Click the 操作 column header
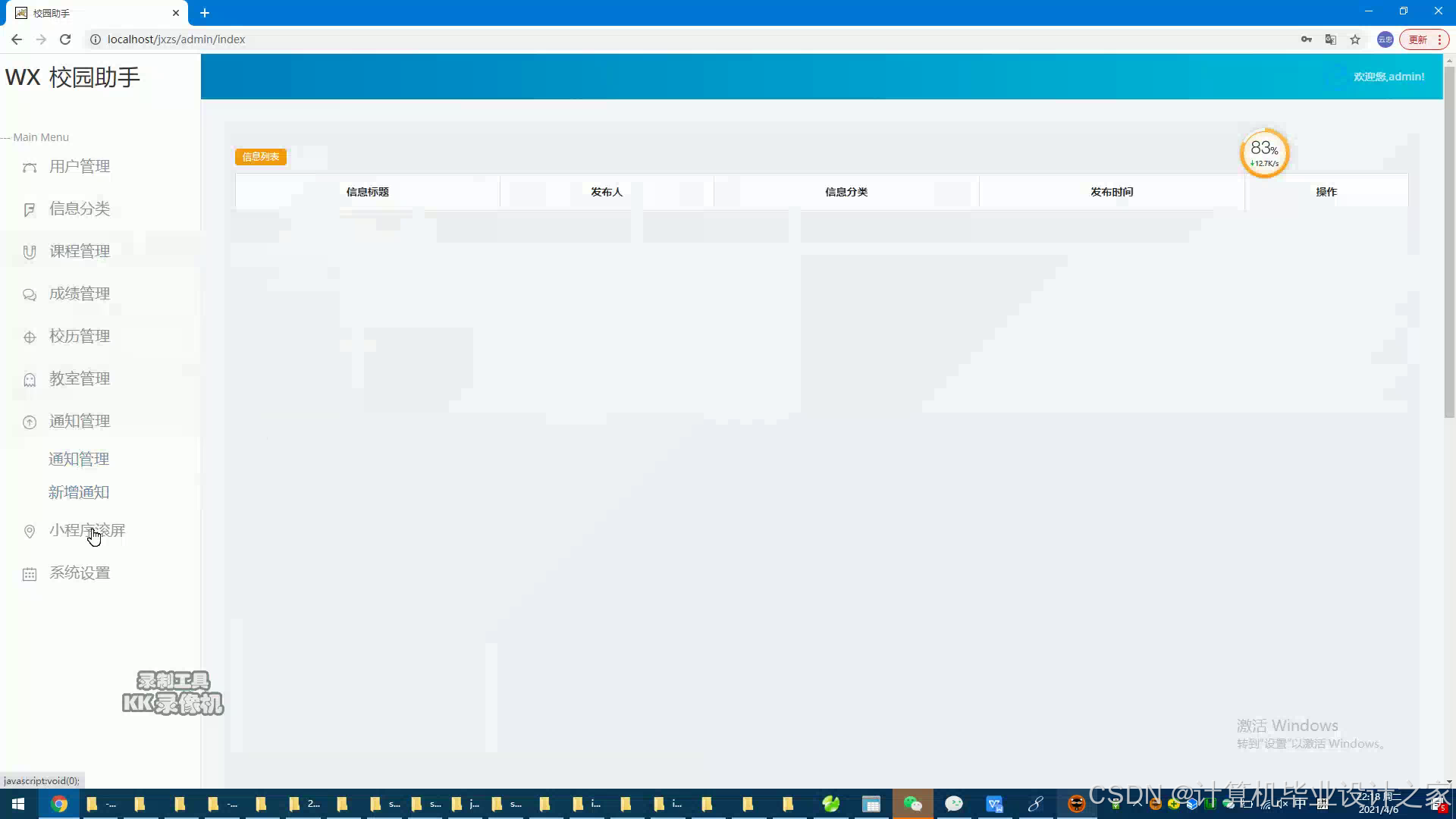 click(x=1326, y=192)
